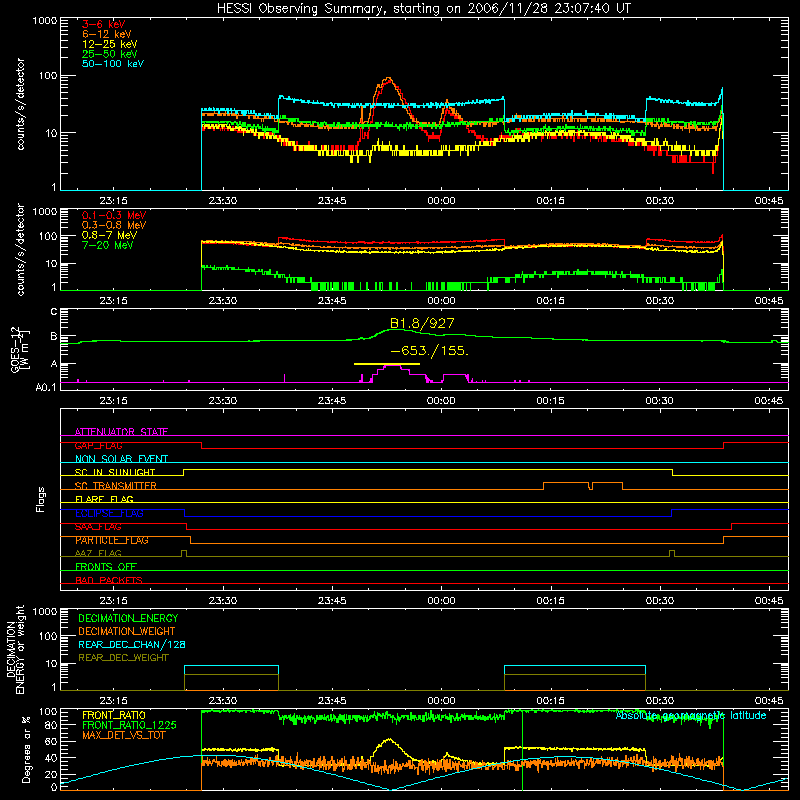Click the -653./155. position annotation

[x=430, y=351]
